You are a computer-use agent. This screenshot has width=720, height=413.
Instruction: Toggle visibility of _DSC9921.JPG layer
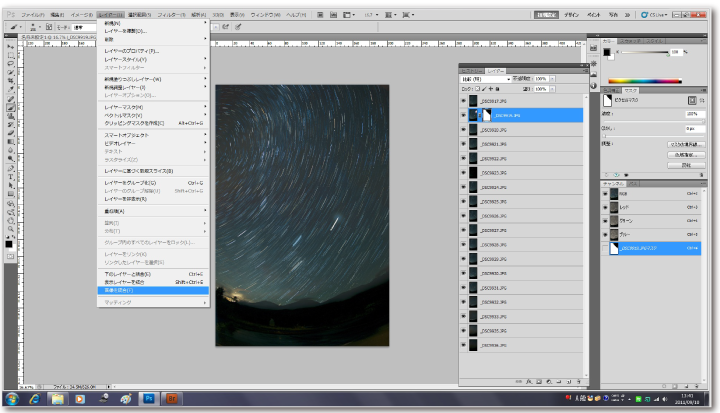[x=464, y=144]
